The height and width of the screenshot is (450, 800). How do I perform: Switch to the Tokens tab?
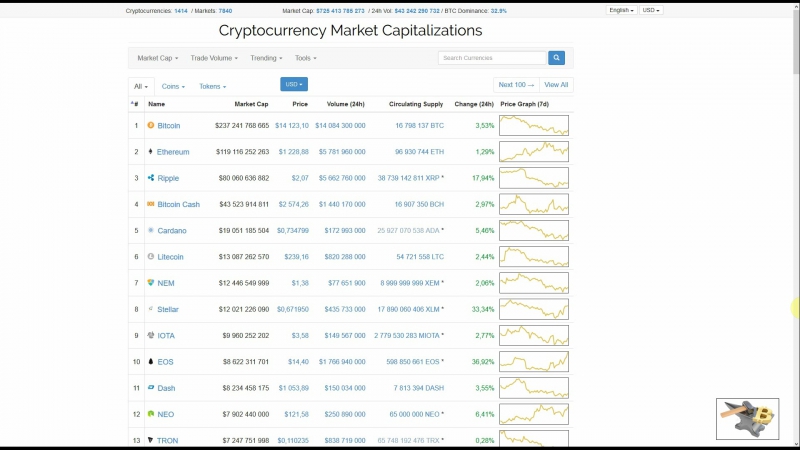point(212,87)
